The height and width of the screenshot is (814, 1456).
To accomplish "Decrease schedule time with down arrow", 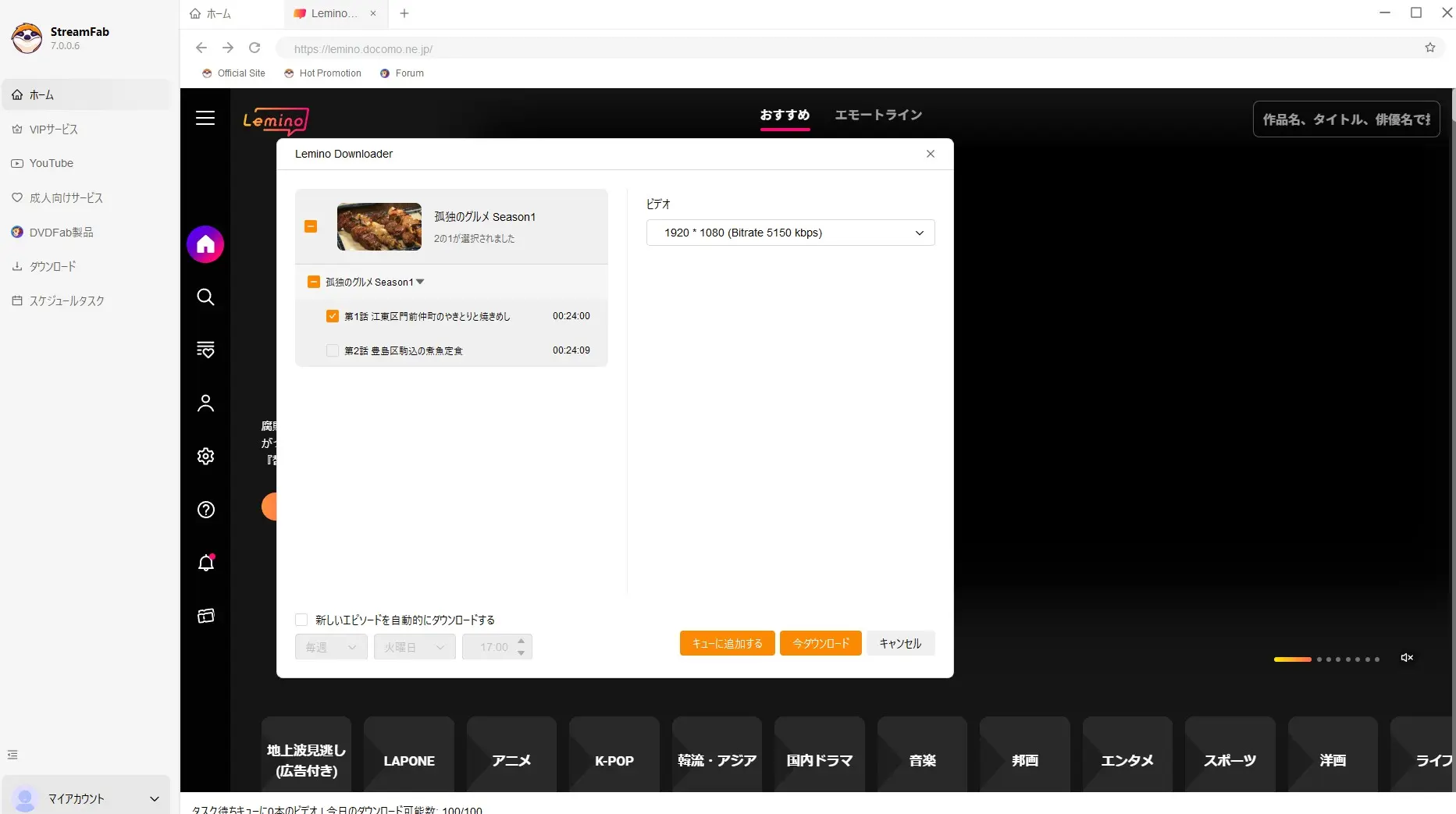I will tap(522, 653).
